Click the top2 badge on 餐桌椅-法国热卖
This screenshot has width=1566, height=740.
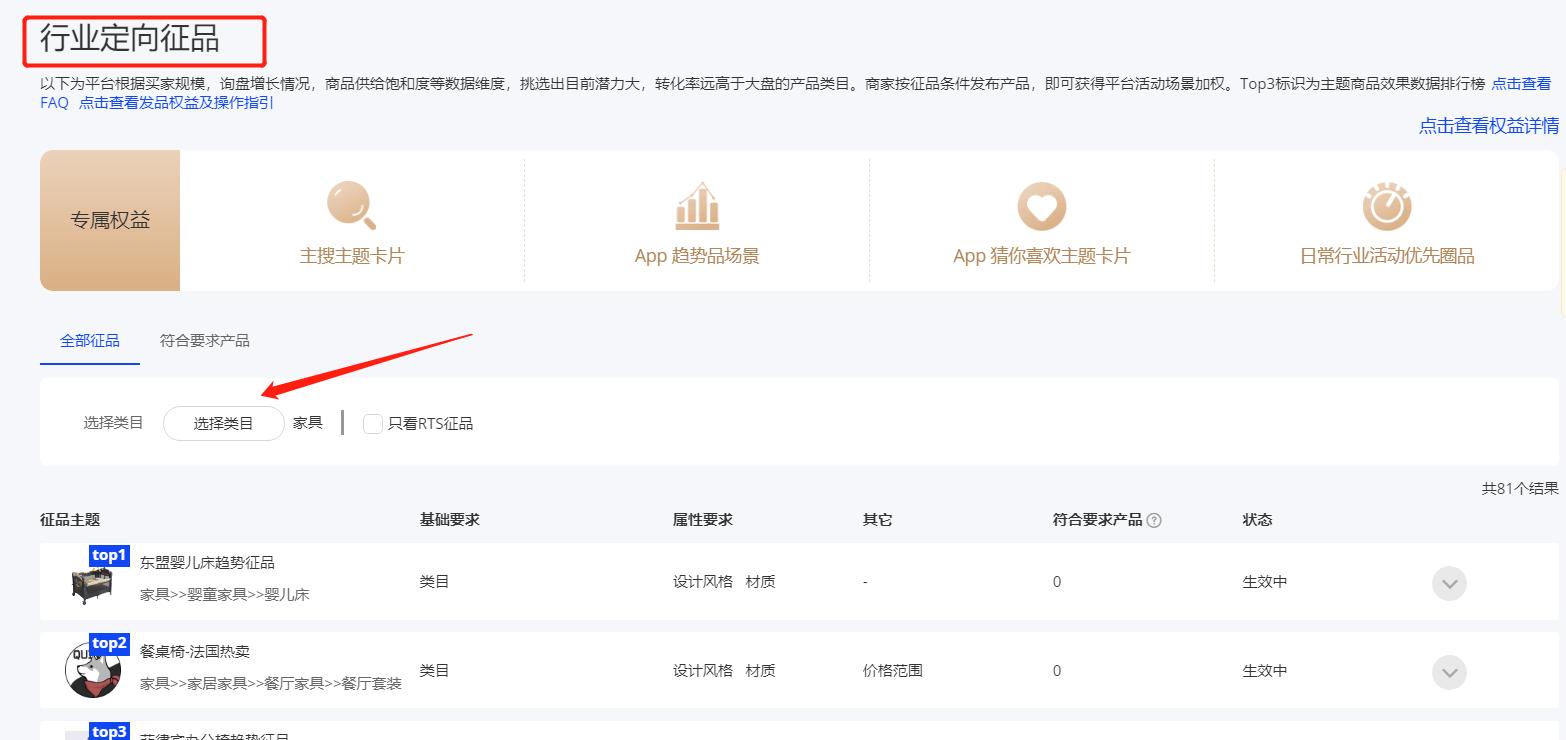(x=109, y=643)
